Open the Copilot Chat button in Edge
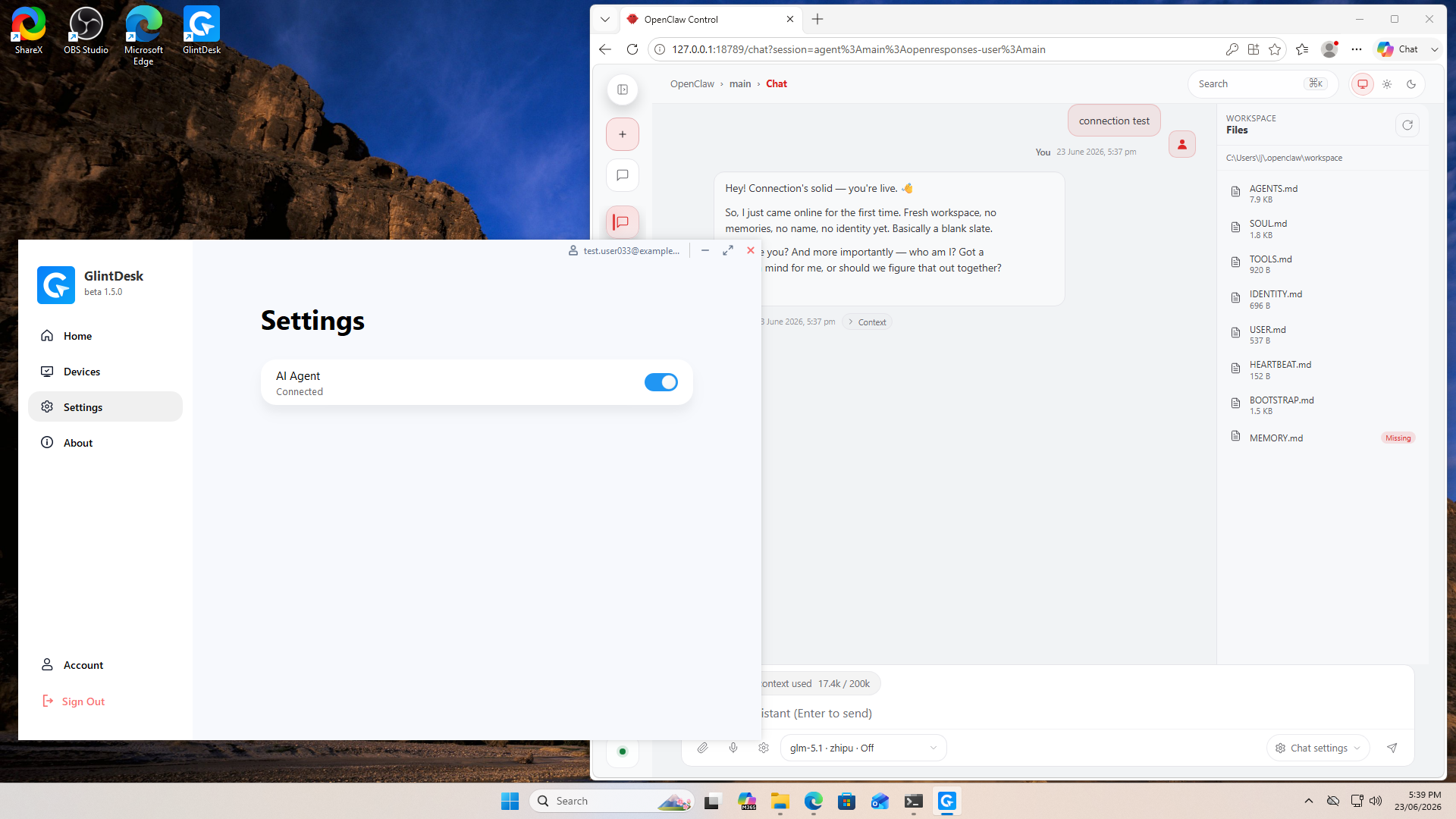Viewport: 1456px width, 819px height. [x=1398, y=49]
